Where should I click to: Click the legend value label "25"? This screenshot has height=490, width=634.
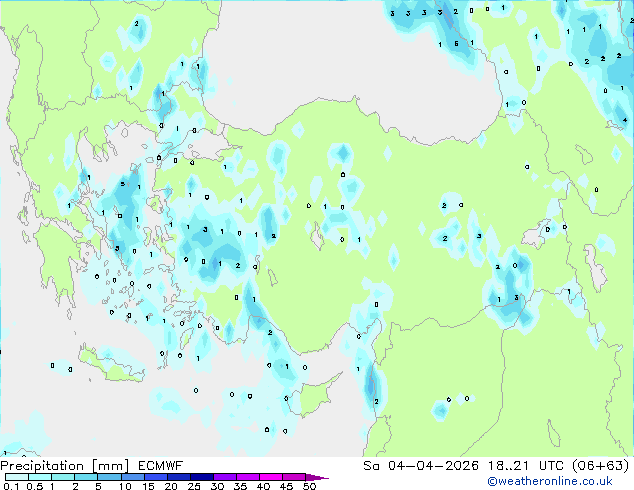194,486
